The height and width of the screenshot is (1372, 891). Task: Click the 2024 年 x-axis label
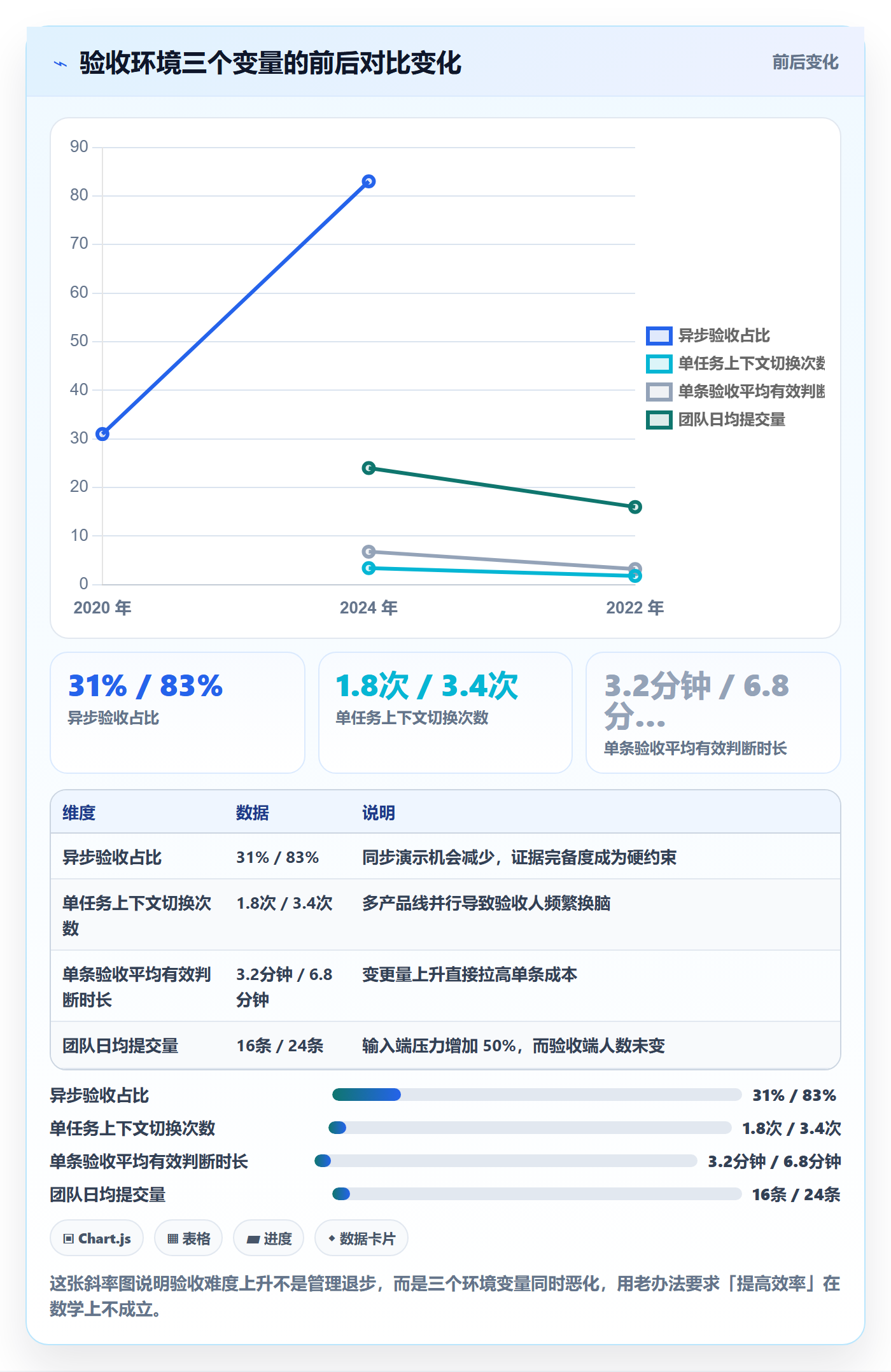[x=368, y=608]
